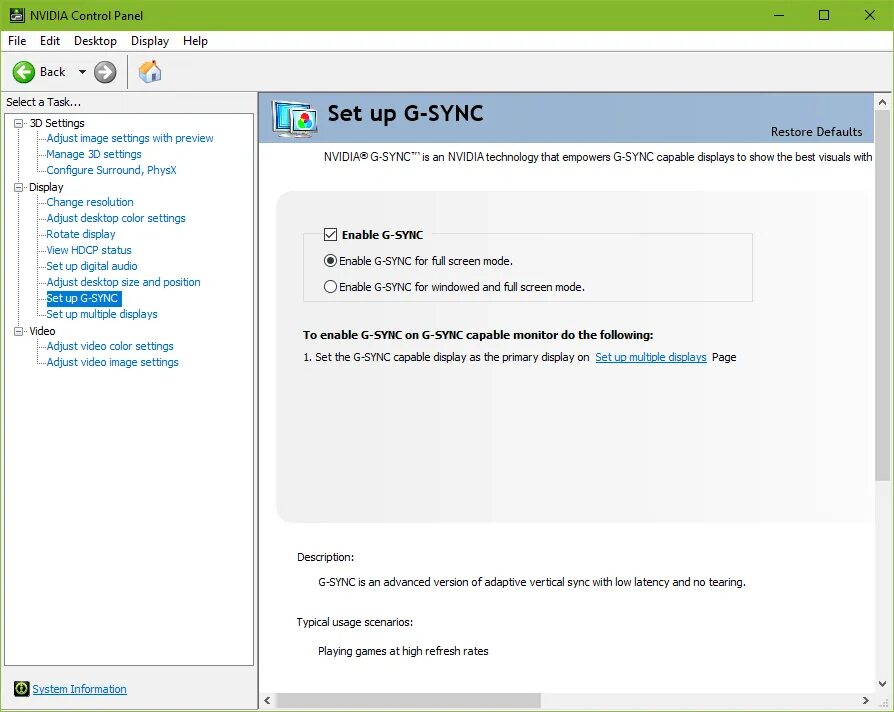The image size is (894, 712).
Task: Collapse the 3D Settings tree node
Action: [x=19, y=123]
